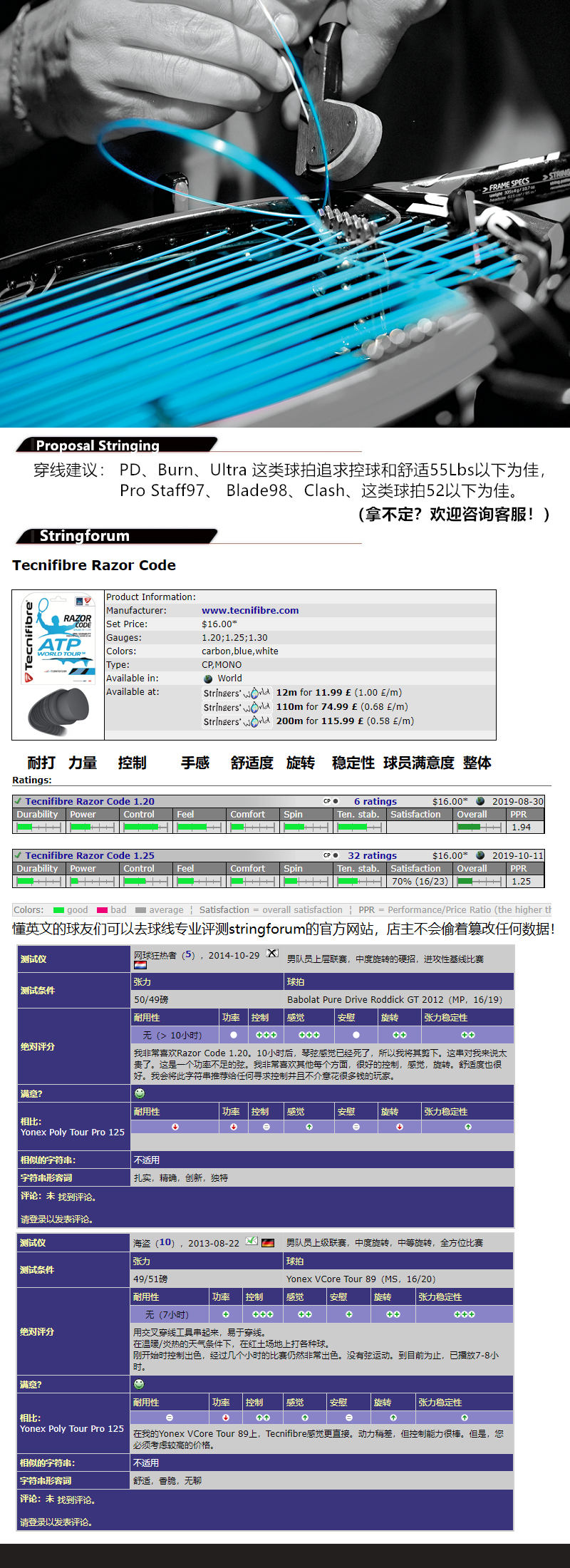The image size is (570, 1568).
Task: Open the 6 ratings link
Action: point(375,801)
